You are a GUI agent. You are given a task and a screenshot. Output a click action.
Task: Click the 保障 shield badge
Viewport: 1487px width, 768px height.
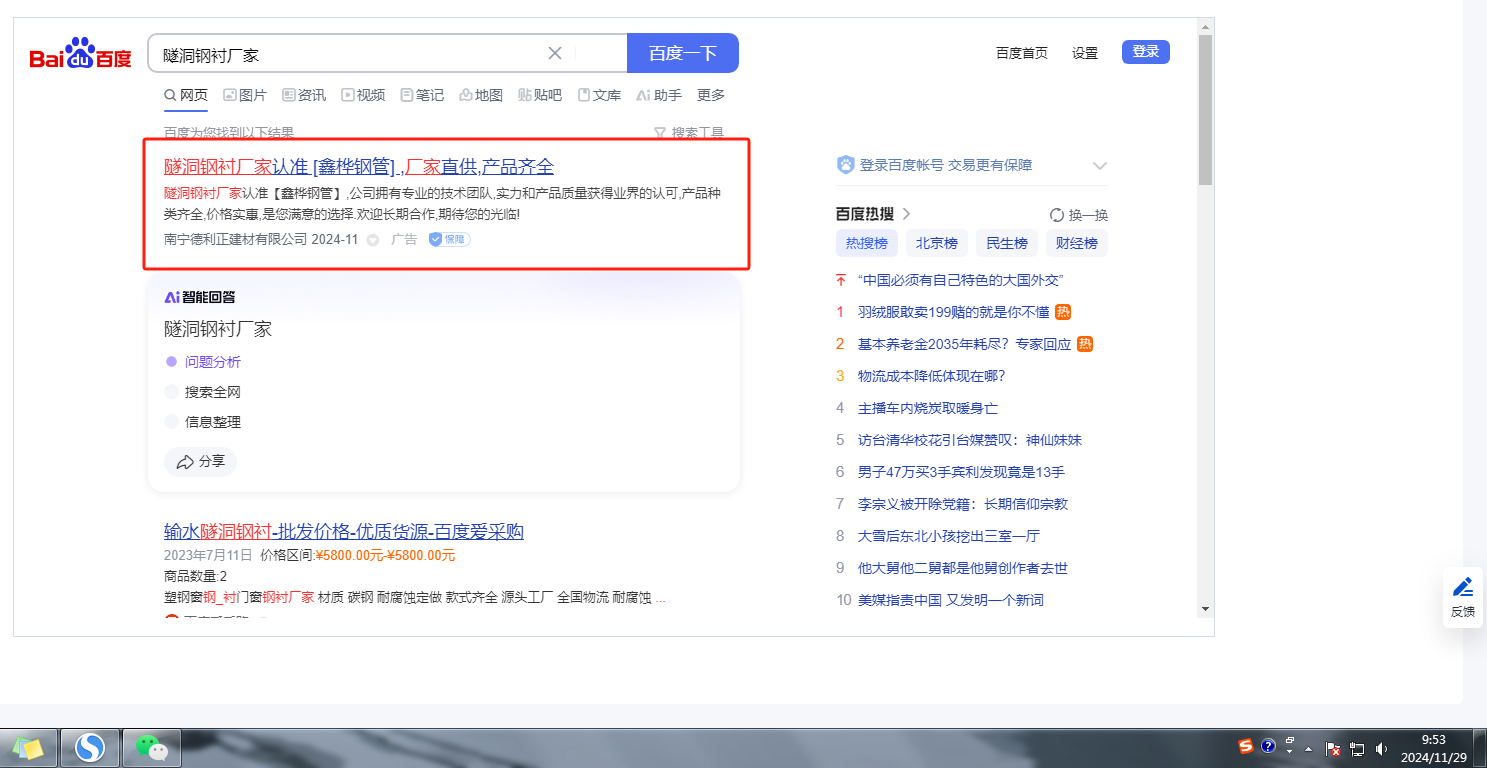(x=449, y=239)
